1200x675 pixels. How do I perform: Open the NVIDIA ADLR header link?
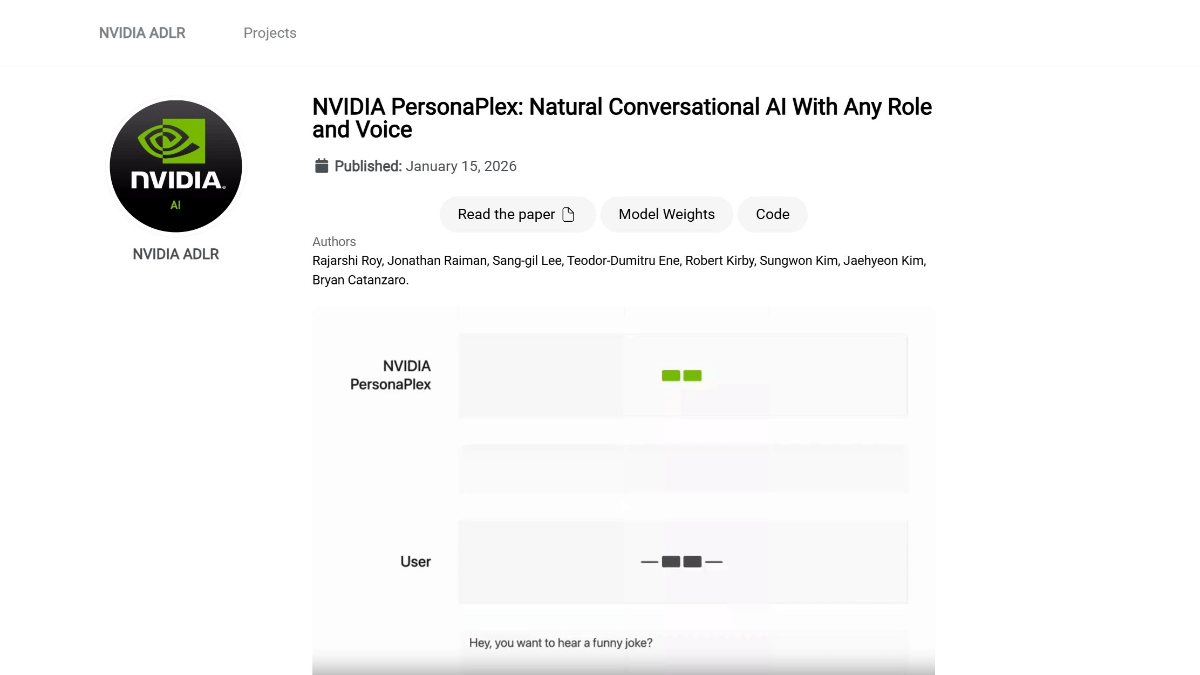pyautogui.click(x=142, y=33)
